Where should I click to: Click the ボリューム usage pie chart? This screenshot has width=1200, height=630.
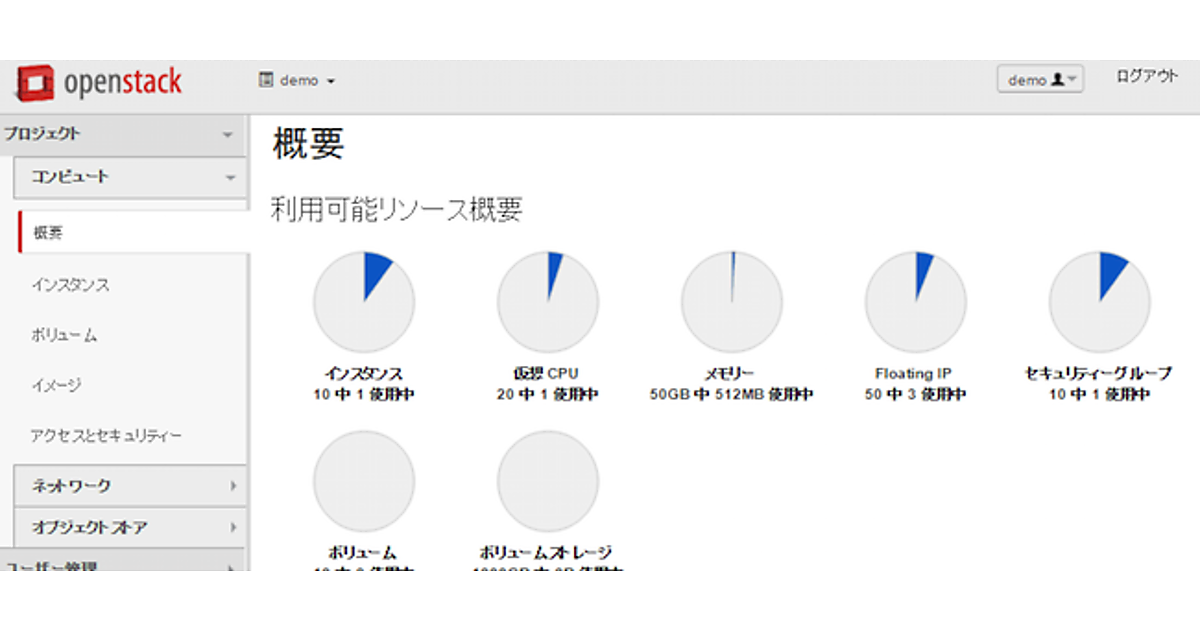pyautogui.click(x=364, y=482)
